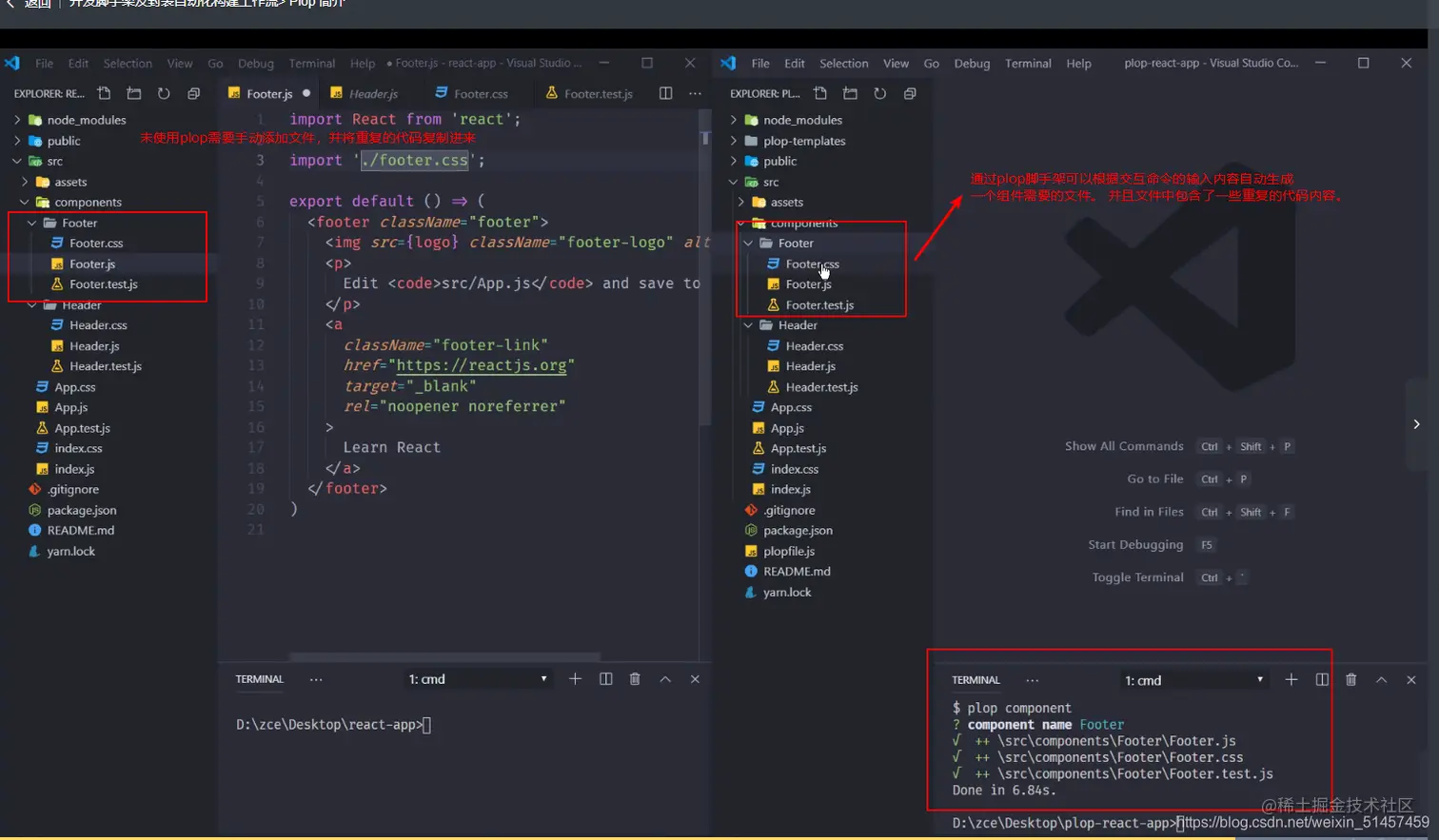Screen dimensions: 1439x840
Task: Open index.css in left window explorer
Action: (x=78, y=448)
